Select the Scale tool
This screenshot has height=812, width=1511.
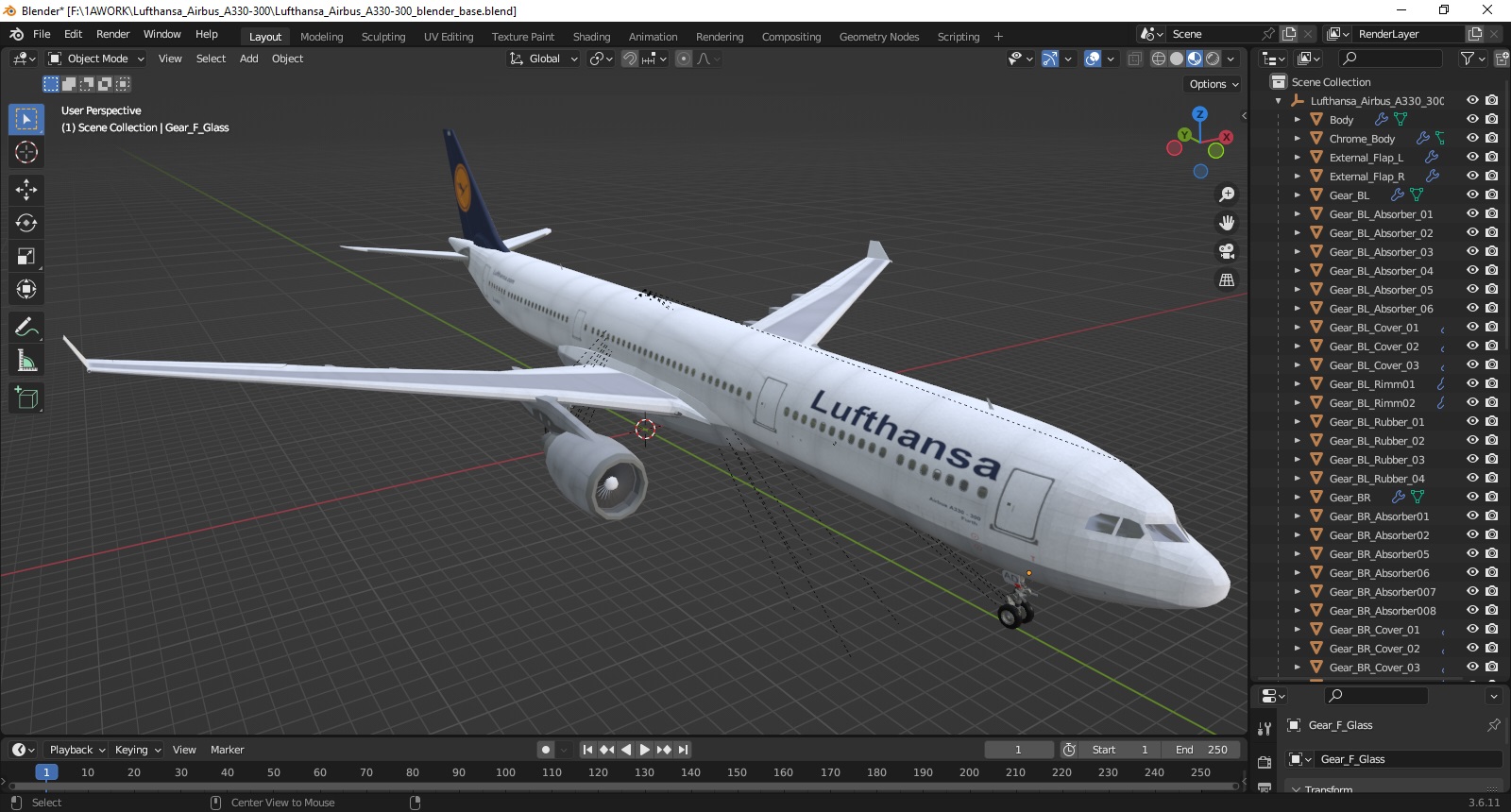point(26,256)
